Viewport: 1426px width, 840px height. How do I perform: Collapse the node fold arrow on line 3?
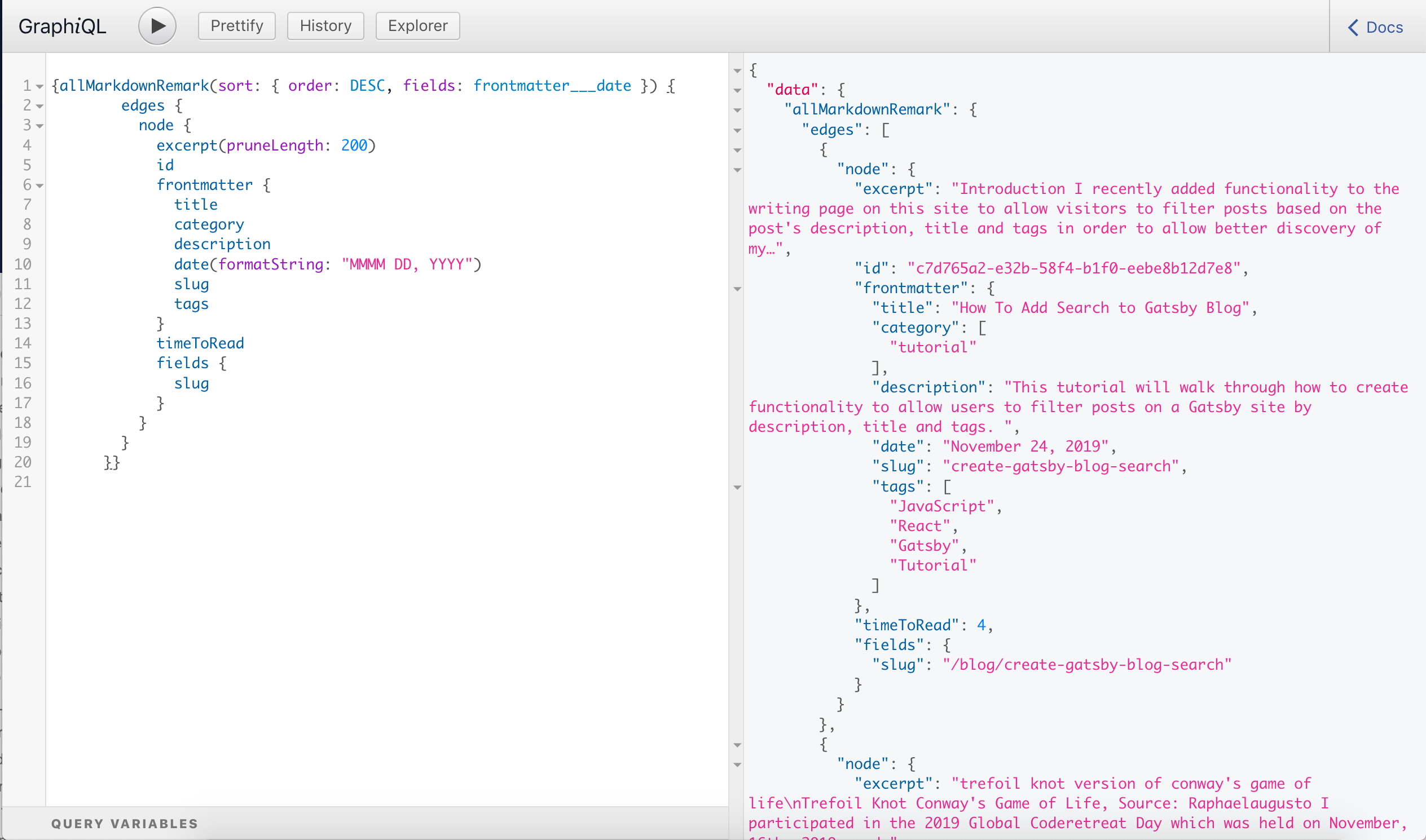[38, 126]
